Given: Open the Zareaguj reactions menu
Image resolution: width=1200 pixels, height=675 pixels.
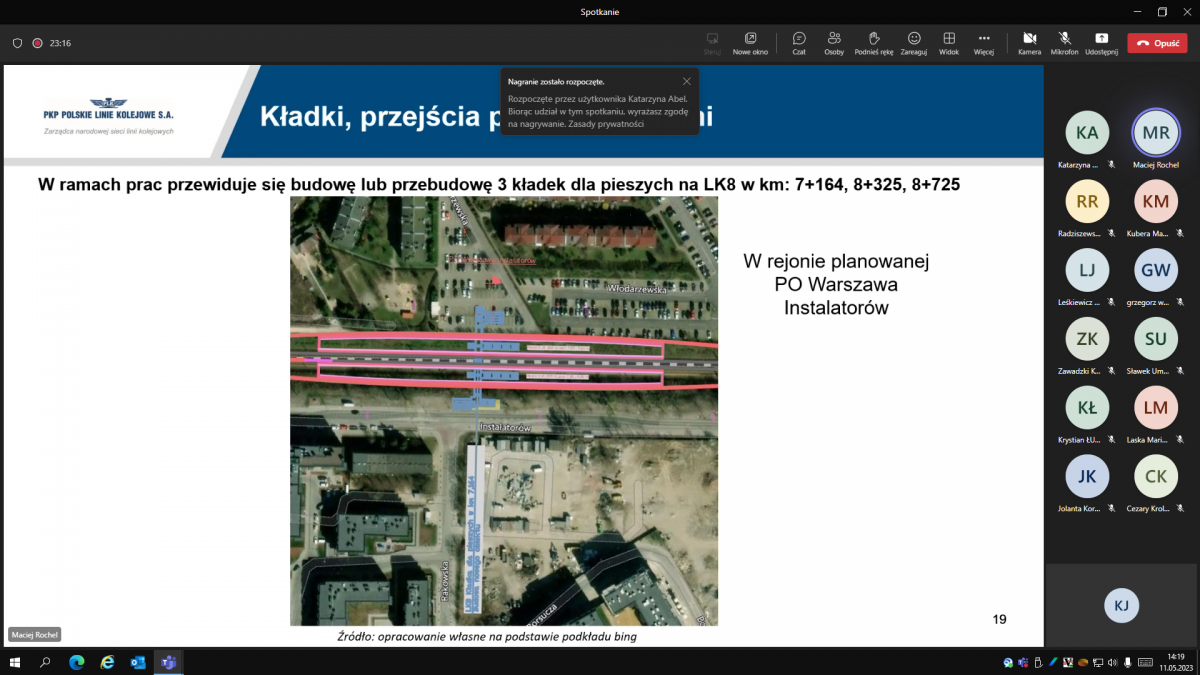Looking at the screenshot, I should click(x=914, y=43).
